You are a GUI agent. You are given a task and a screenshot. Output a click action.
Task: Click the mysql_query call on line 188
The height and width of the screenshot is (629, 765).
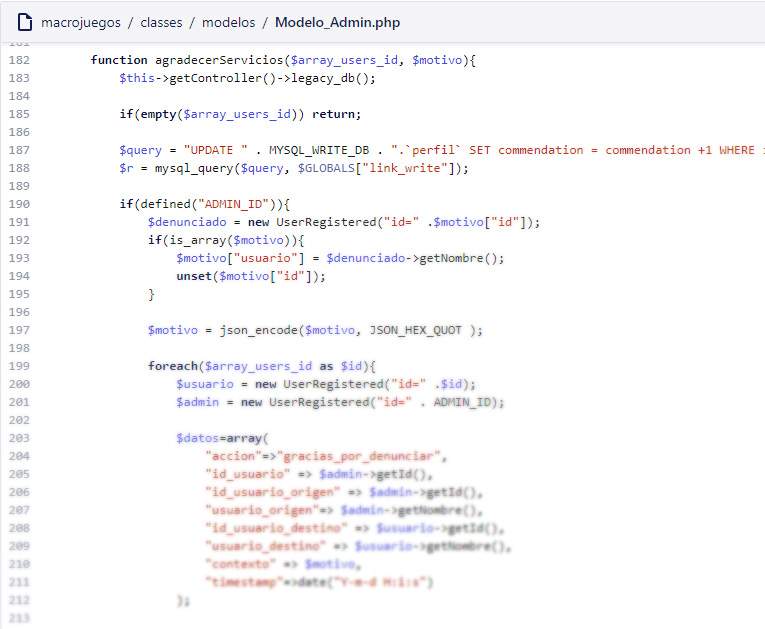[194, 168]
